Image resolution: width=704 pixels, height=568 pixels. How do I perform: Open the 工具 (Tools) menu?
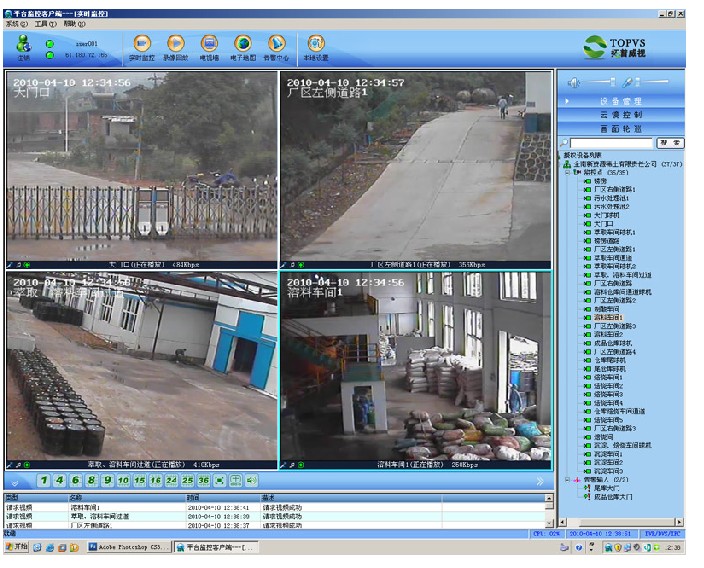[x=43, y=23]
